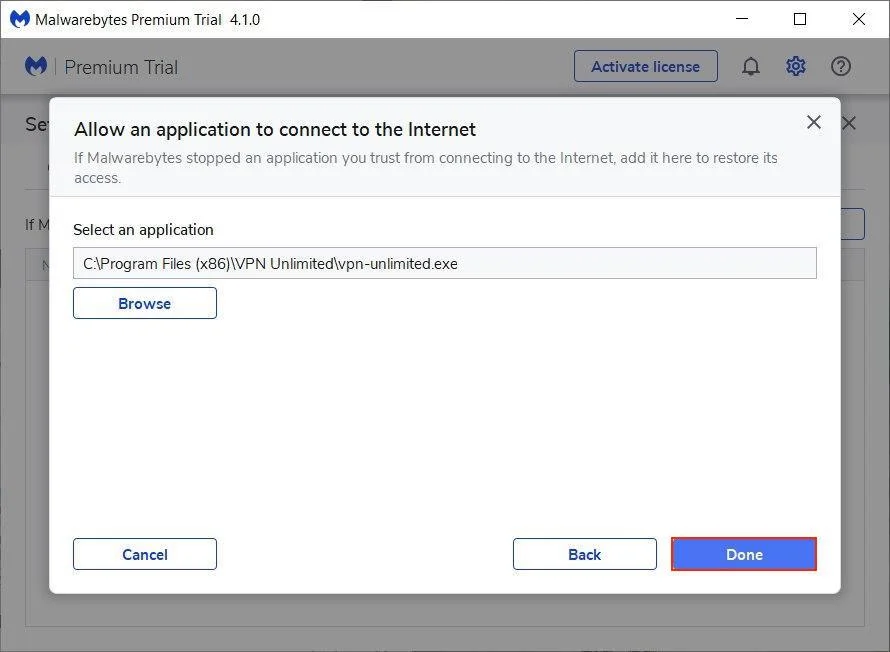The image size is (890, 652).
Task: Browse for an application file
Action: tap(145, 303)
